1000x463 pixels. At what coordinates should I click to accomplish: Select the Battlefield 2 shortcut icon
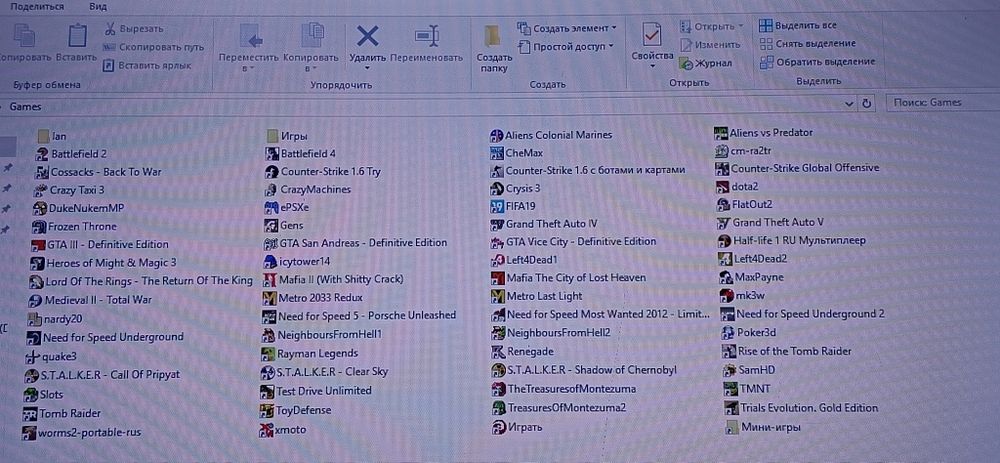coord(42,154)
